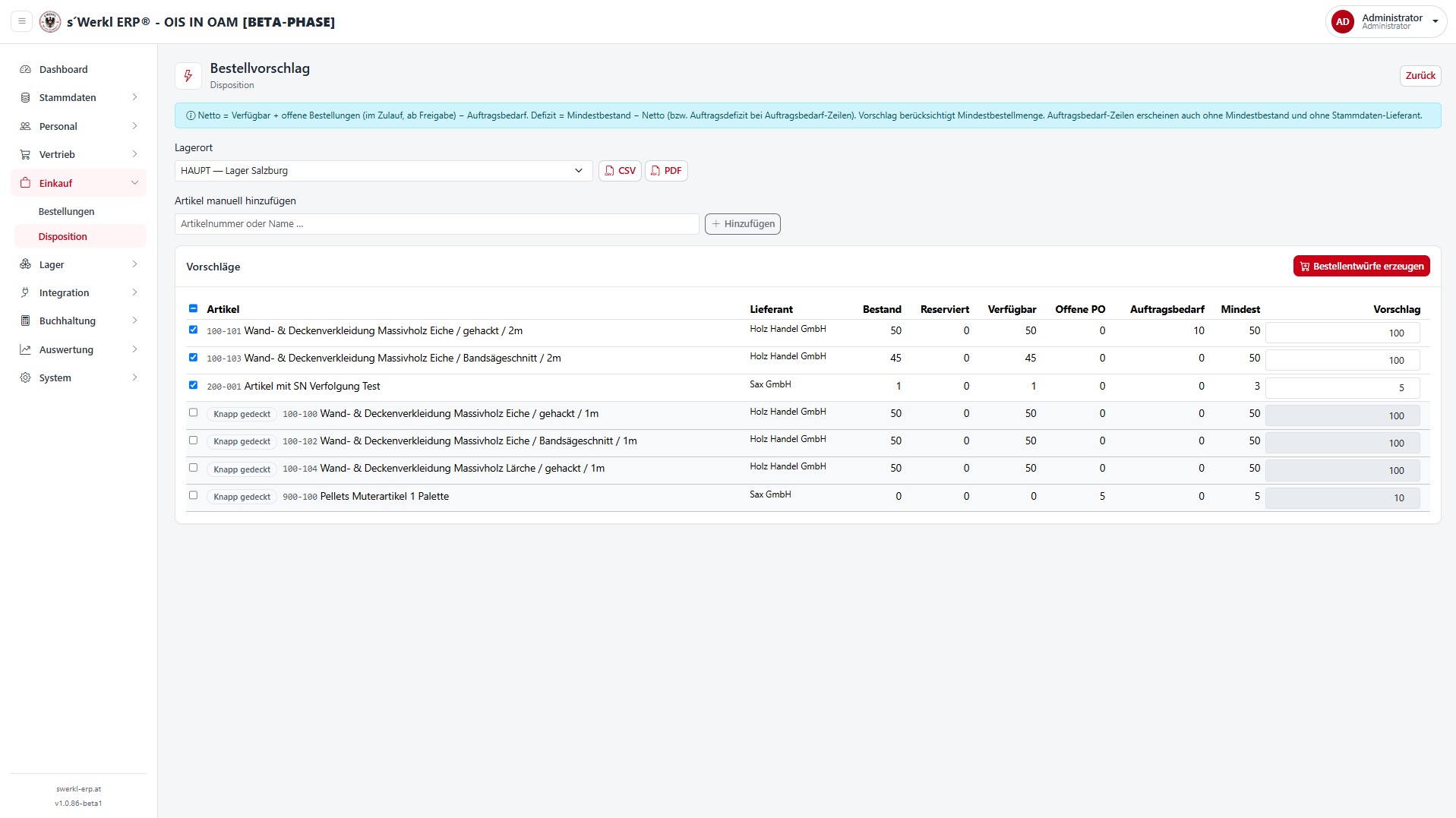Toggle the select-all checkbox beside Artikel header
The width and height of the screenshot is (1456, 818).
[193, 308]
